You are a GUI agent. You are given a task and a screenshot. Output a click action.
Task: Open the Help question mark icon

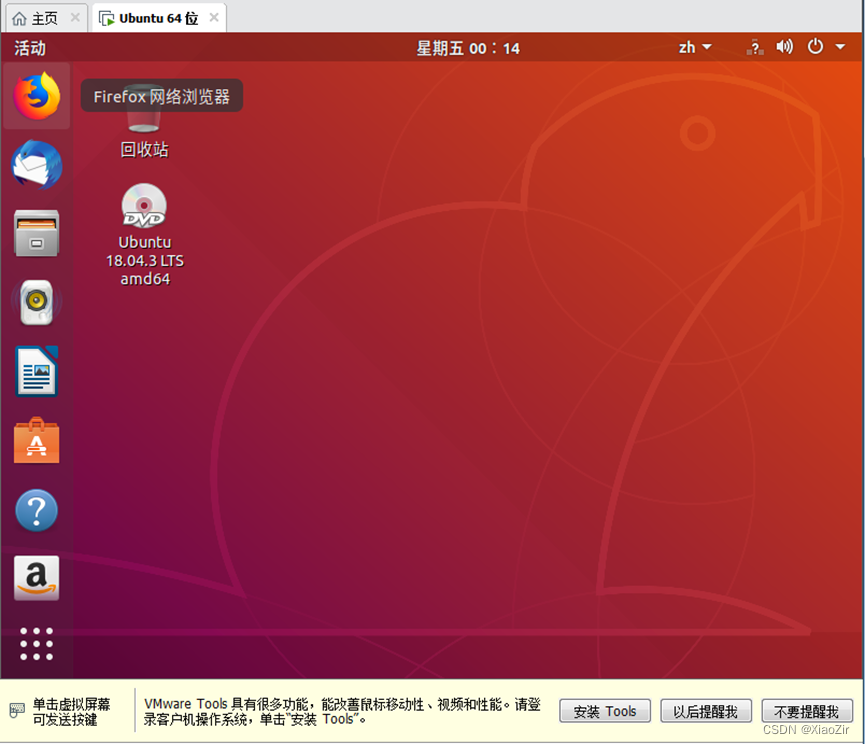click(36, 510)
